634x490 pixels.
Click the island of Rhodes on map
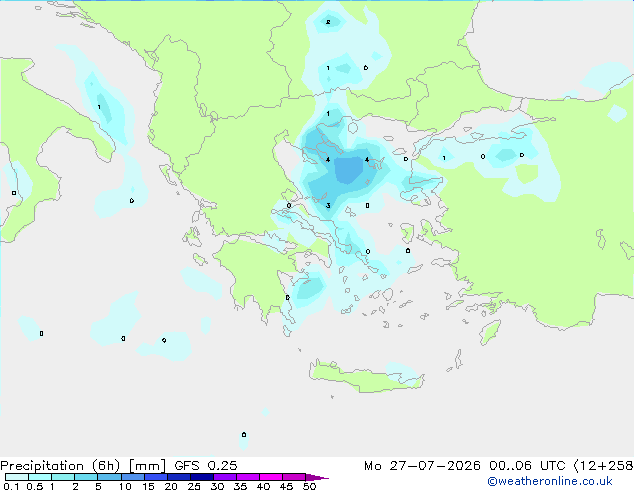point(490,332)
